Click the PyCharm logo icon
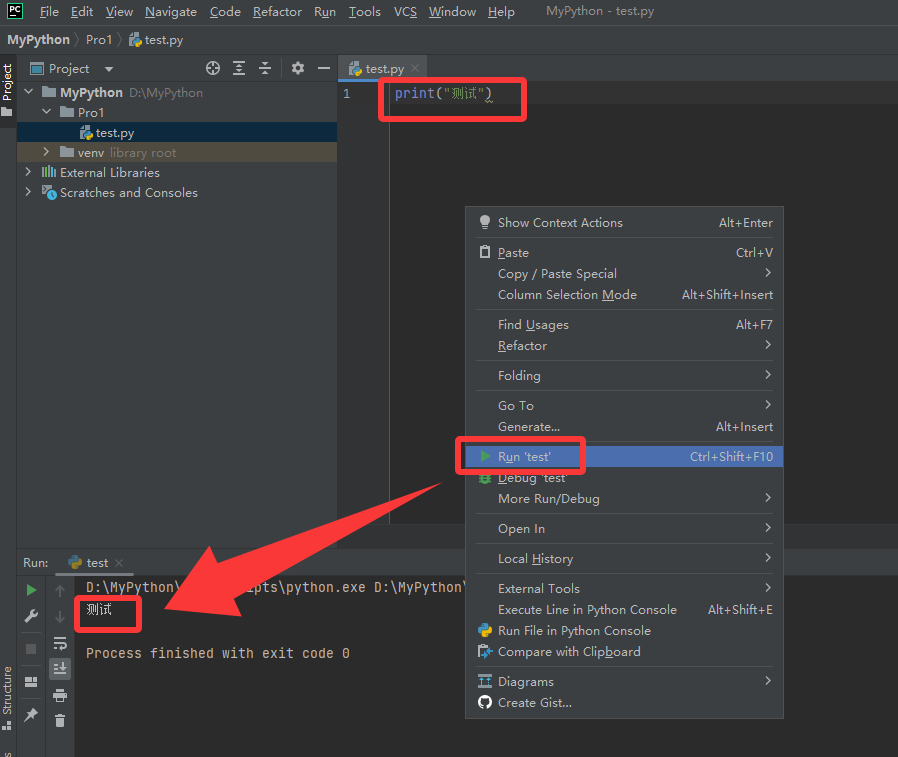 [15, 11]
